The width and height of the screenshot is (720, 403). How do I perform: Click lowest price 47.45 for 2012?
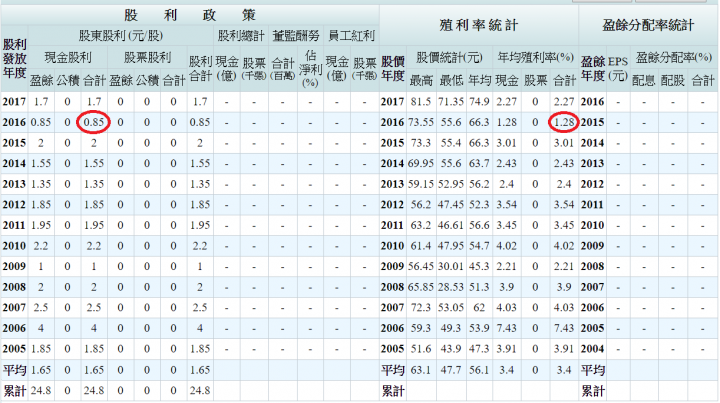pyautogui.click(x=451, y=205)
